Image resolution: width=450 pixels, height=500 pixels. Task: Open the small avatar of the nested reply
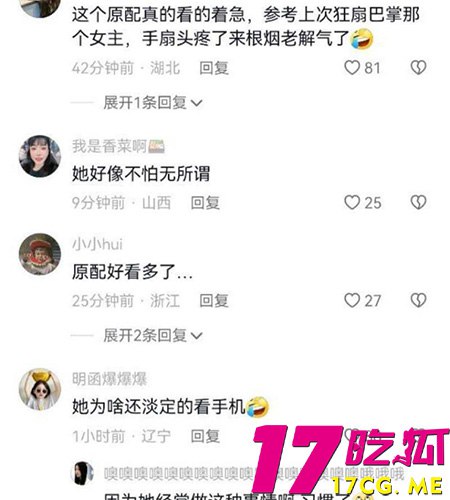[82, 473]
